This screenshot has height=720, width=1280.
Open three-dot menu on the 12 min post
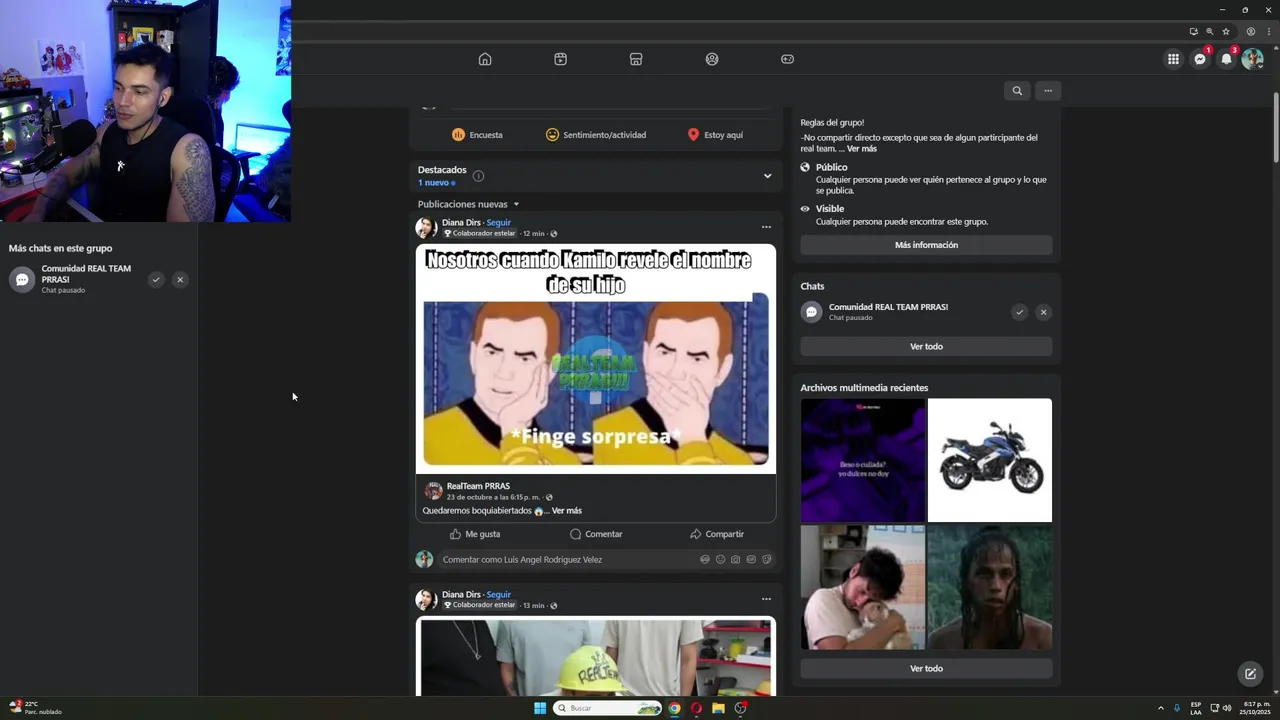coord(766,227)
